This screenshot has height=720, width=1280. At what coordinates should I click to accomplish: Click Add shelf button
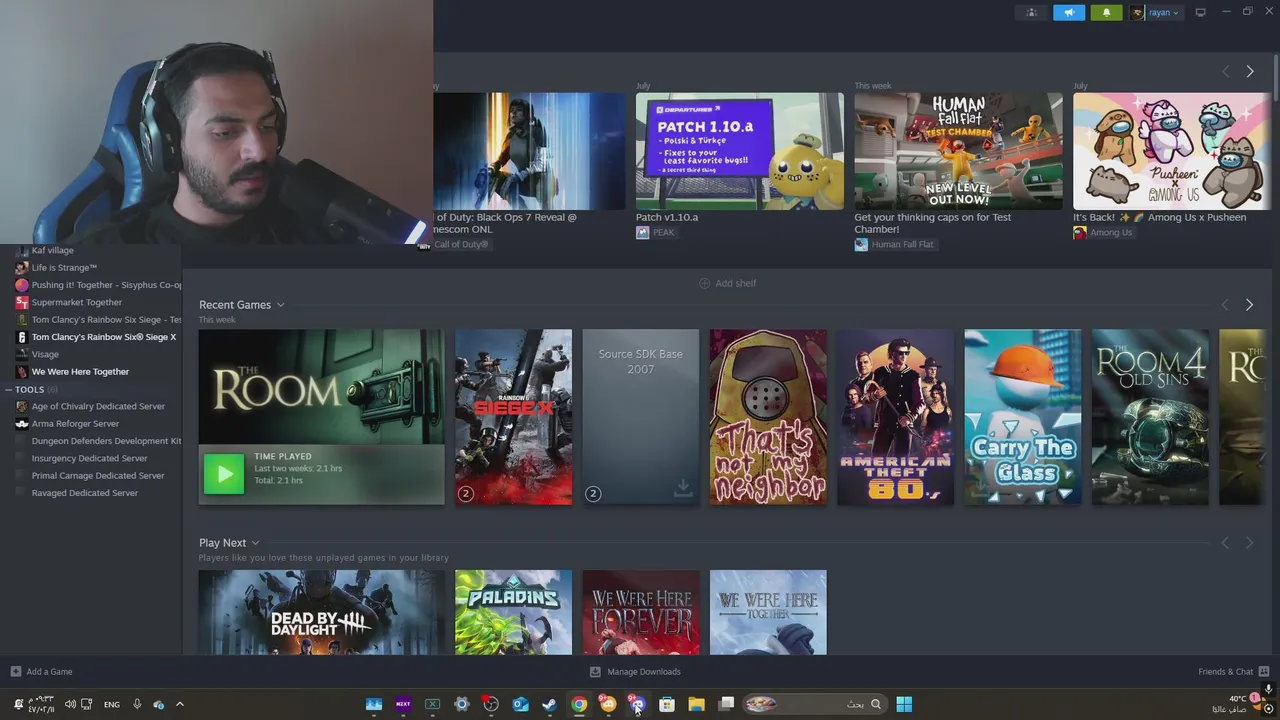click(727, 283)
